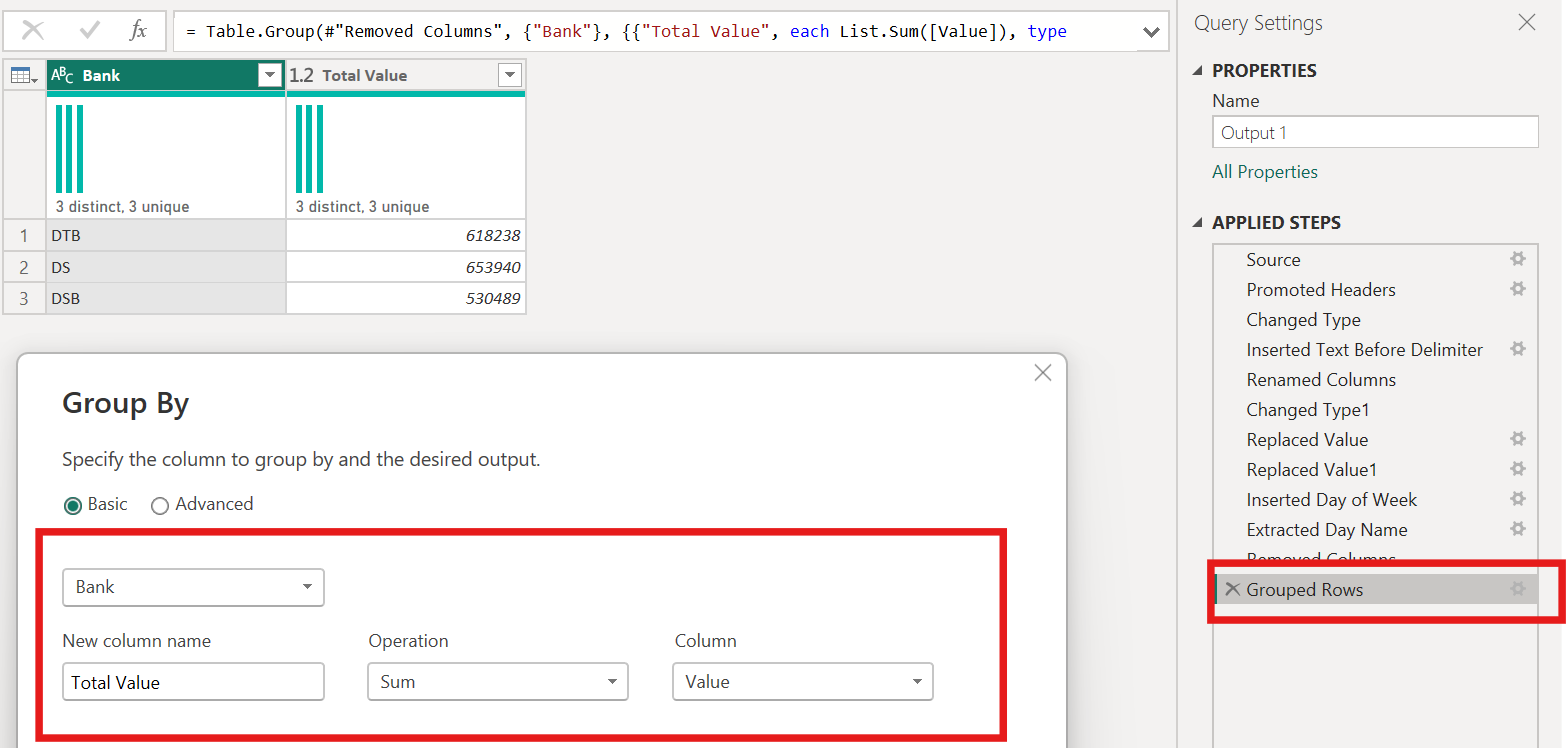Select the Replaced Value1 step
The image size is (1566, 748).
(1311, 470)
